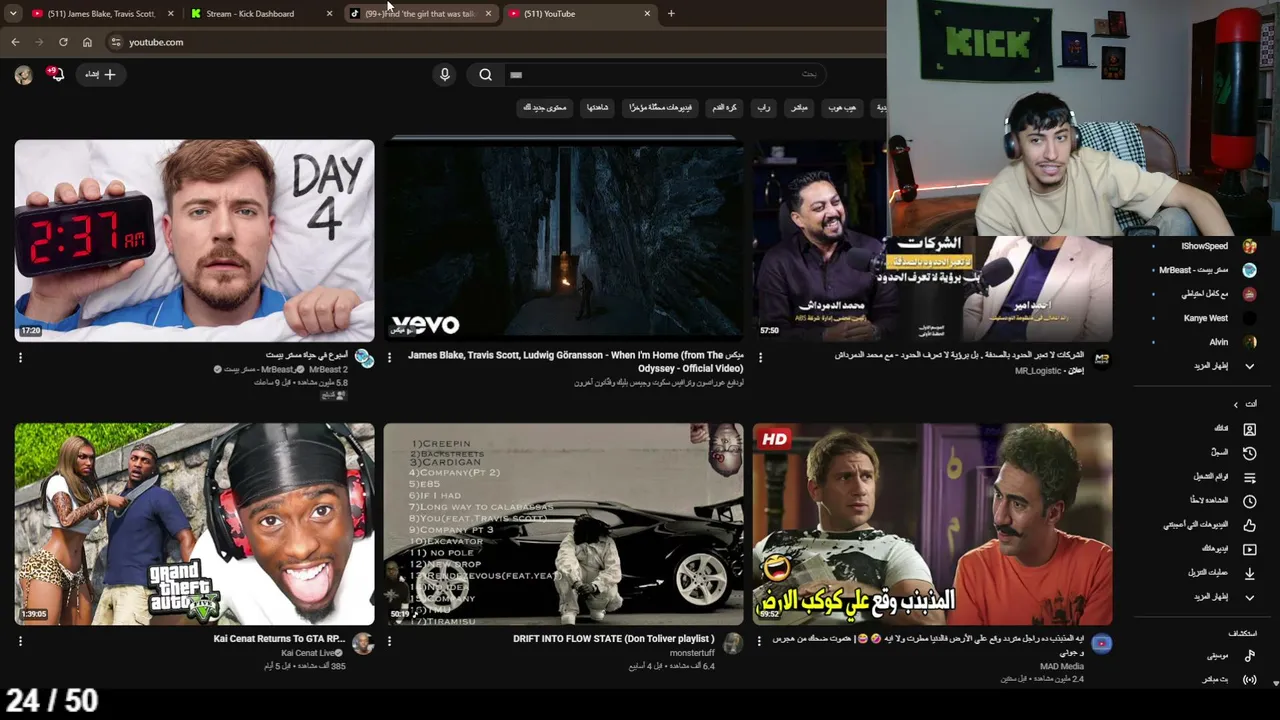Open Watch Later (المشاهدة لاحقًا) clock icon
Screen dimensions: 1280x720
(1249, 501)
